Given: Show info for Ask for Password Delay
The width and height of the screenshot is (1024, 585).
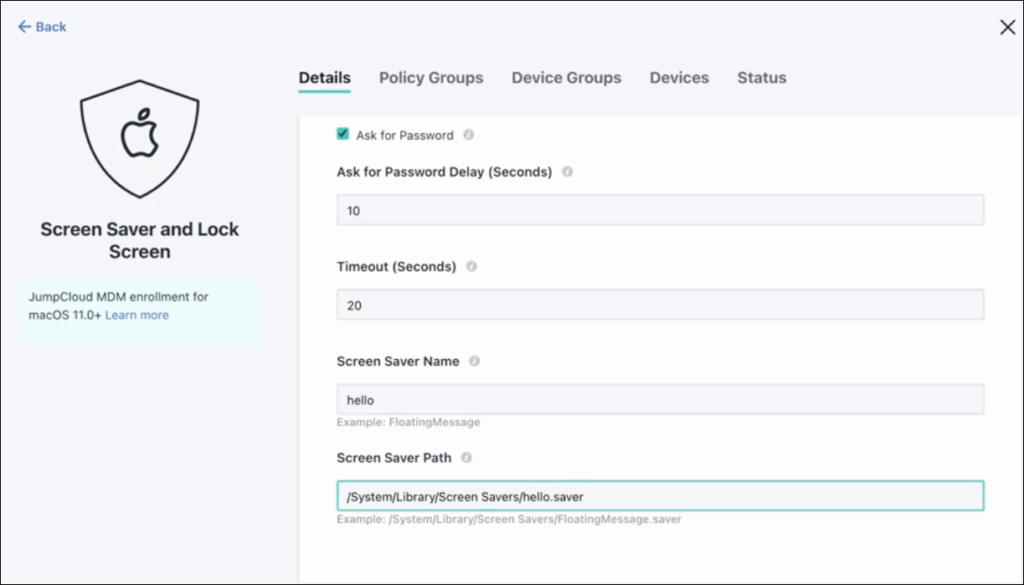Looking at the screenshot, I should (x=568, y=172).
